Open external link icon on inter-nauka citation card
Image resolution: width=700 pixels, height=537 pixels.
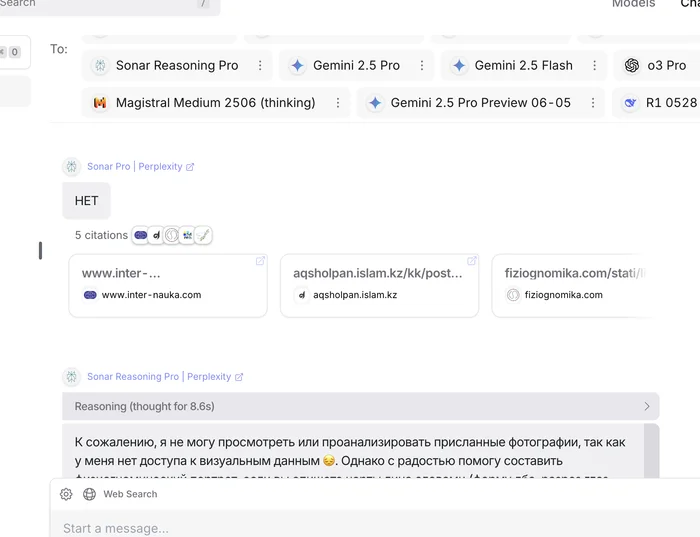click(x=261, y=261)
